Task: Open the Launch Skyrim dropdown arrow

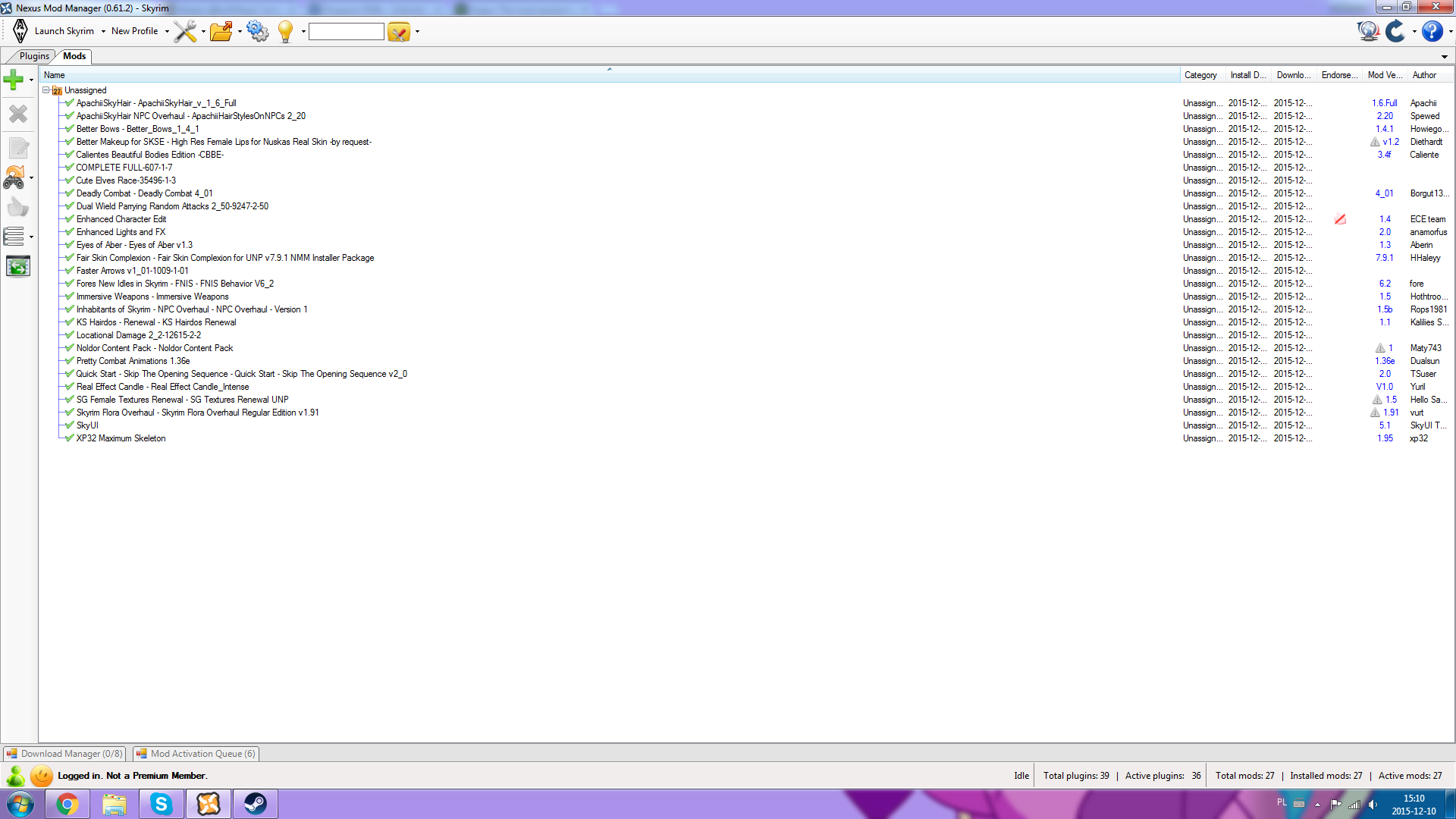Action: pyautogui.click(x=103, y=32)
